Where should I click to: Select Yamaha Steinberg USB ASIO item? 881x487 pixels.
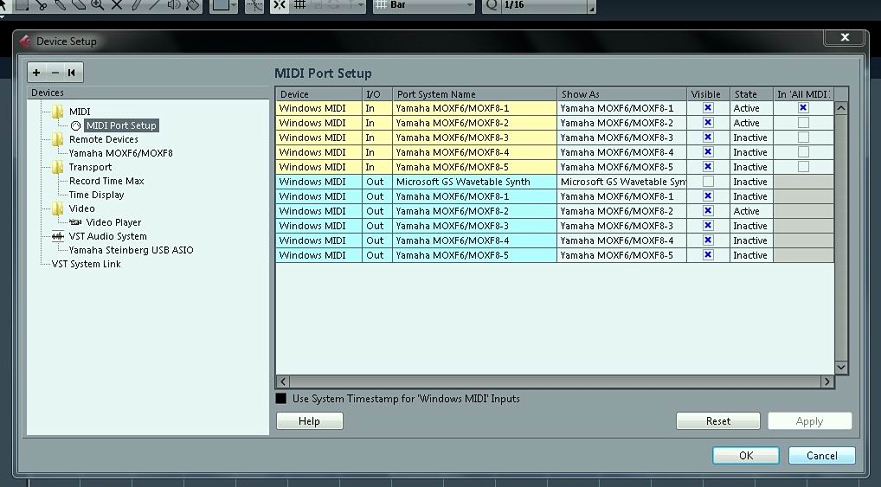pyautogui.click(x=131, y=250)
